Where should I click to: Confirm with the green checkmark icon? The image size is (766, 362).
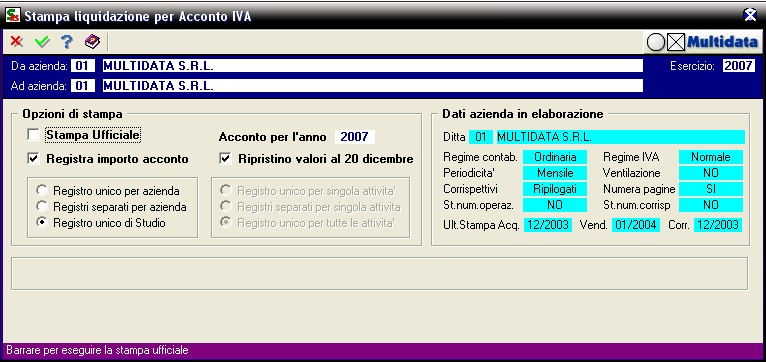43,42
